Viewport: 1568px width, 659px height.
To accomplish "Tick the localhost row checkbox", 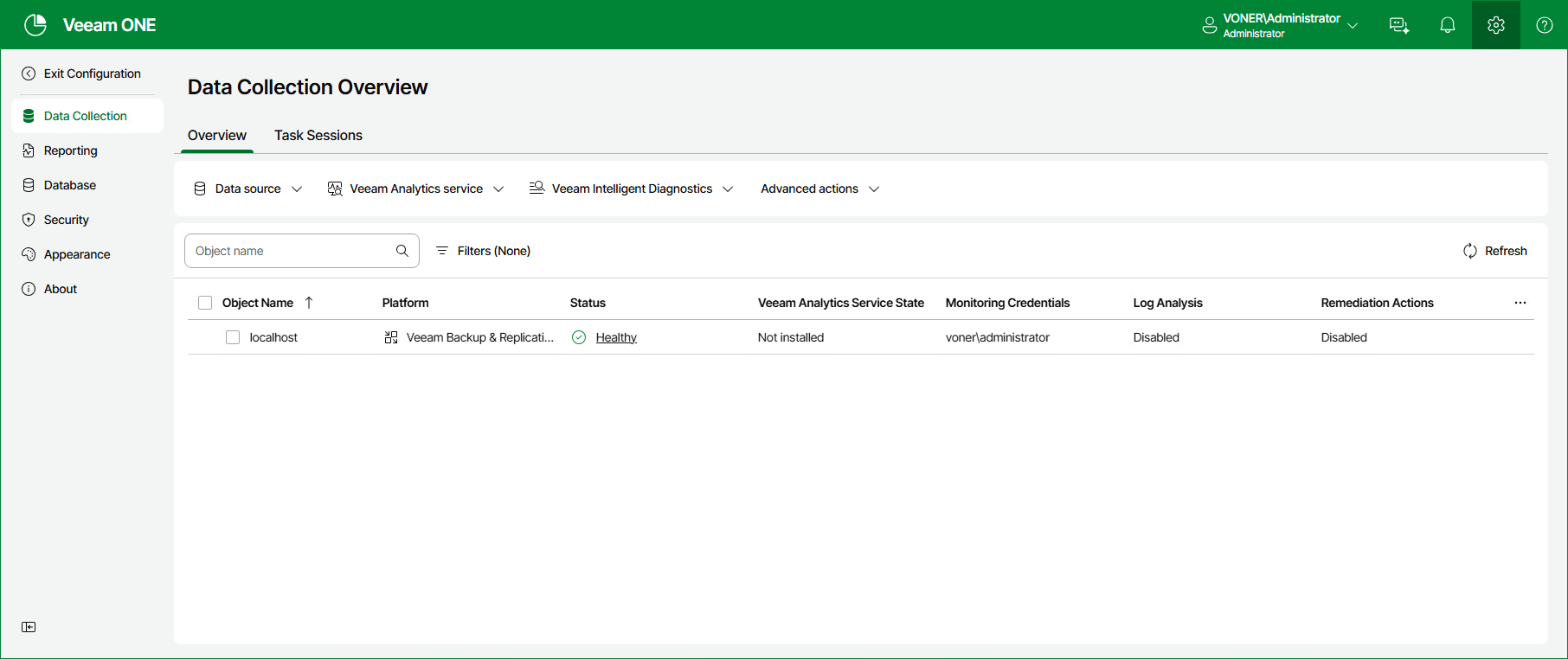I will click(x=233, y=337).
